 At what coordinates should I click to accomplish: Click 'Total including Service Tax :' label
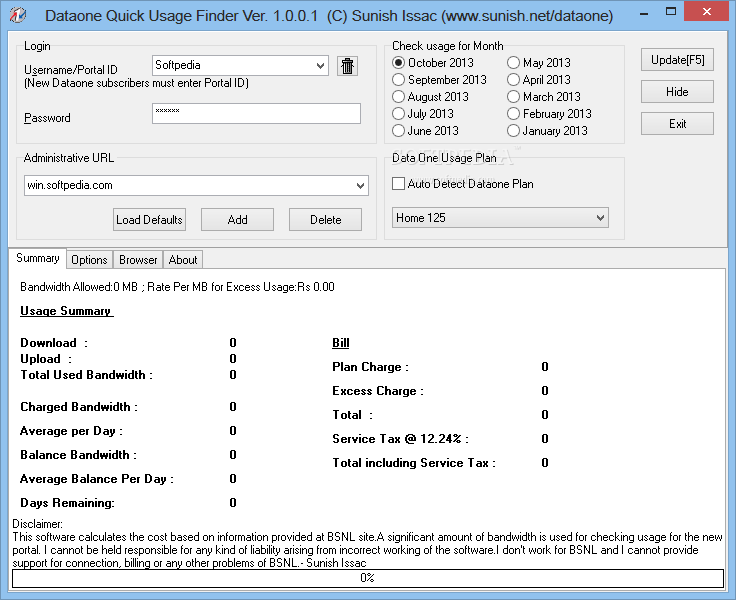point(414,463)
